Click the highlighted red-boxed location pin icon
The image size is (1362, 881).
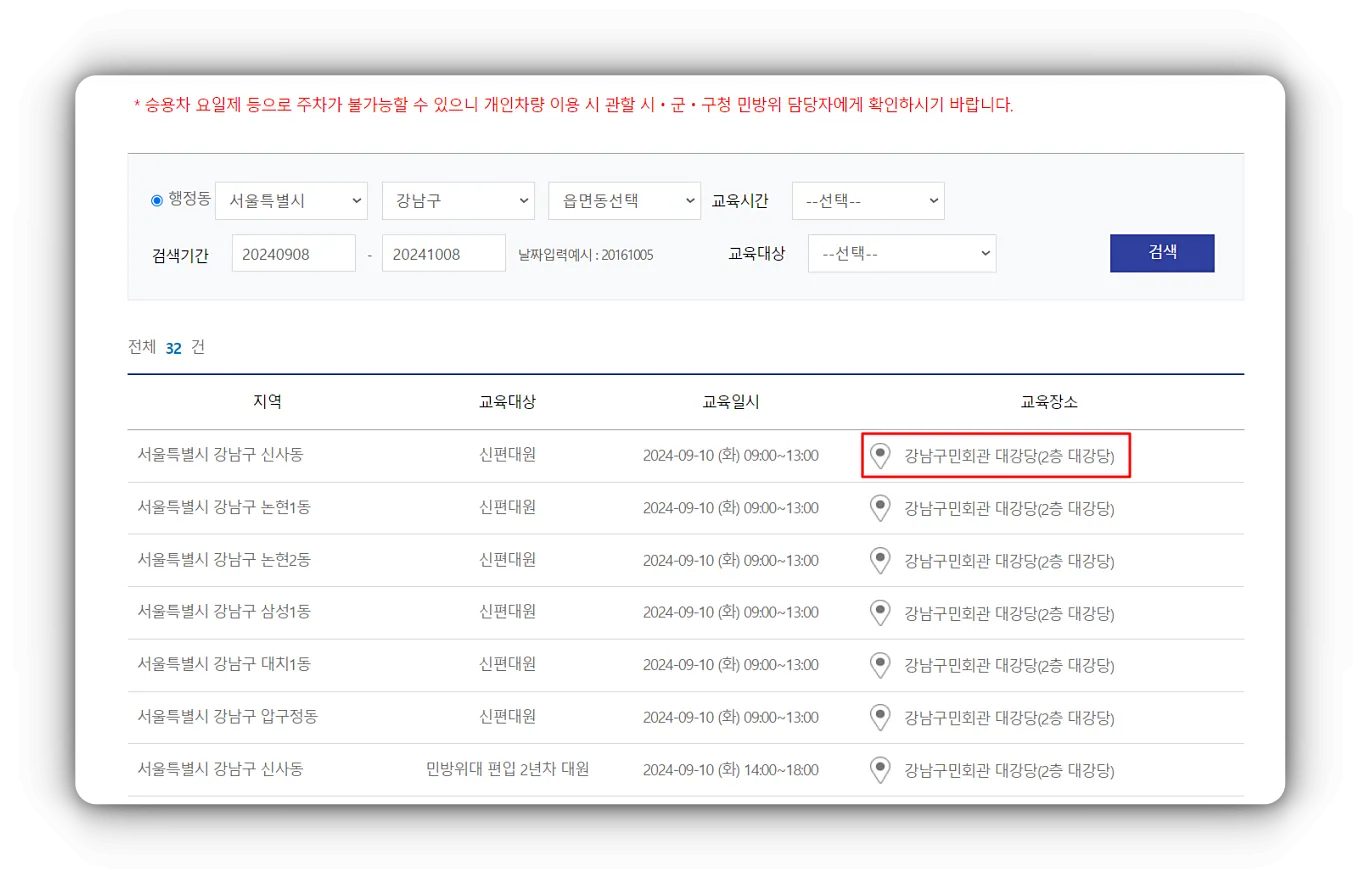[880, 455]
